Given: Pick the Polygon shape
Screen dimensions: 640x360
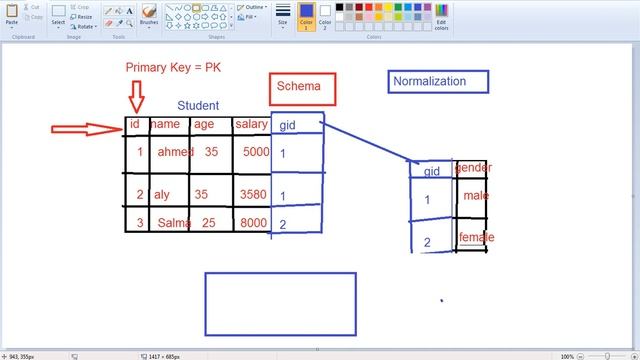Looking at the screenshot, I should click(214, 8).
